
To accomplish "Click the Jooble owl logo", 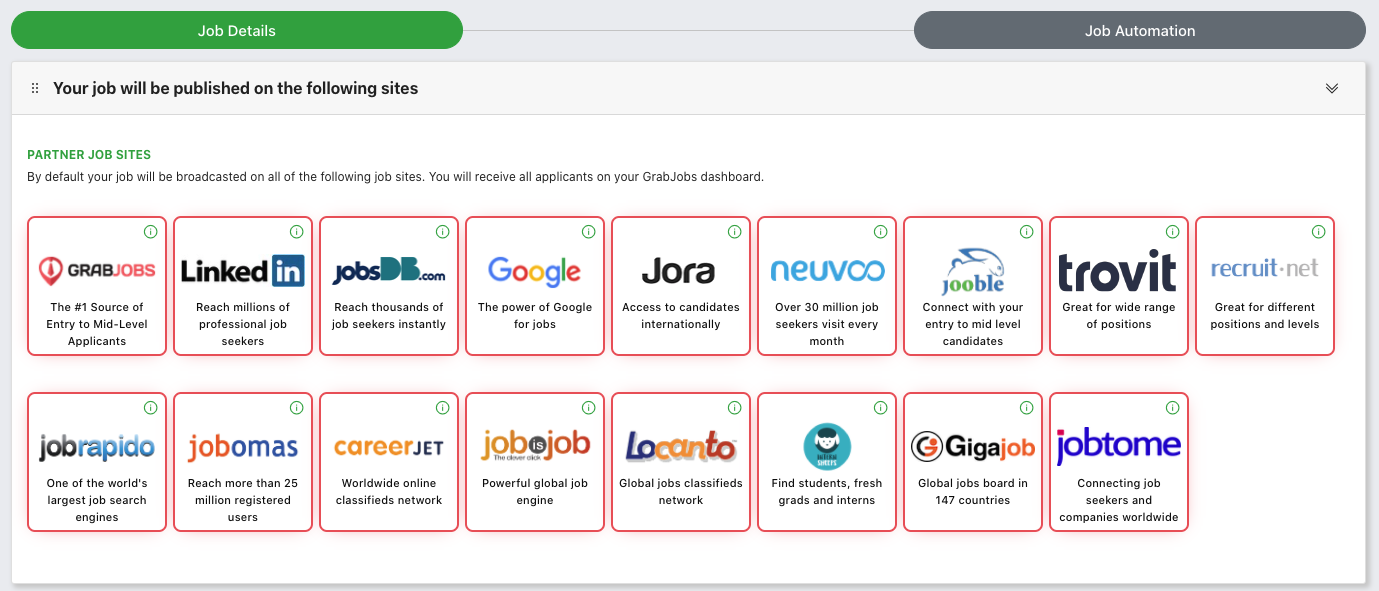I will [972, 268].
